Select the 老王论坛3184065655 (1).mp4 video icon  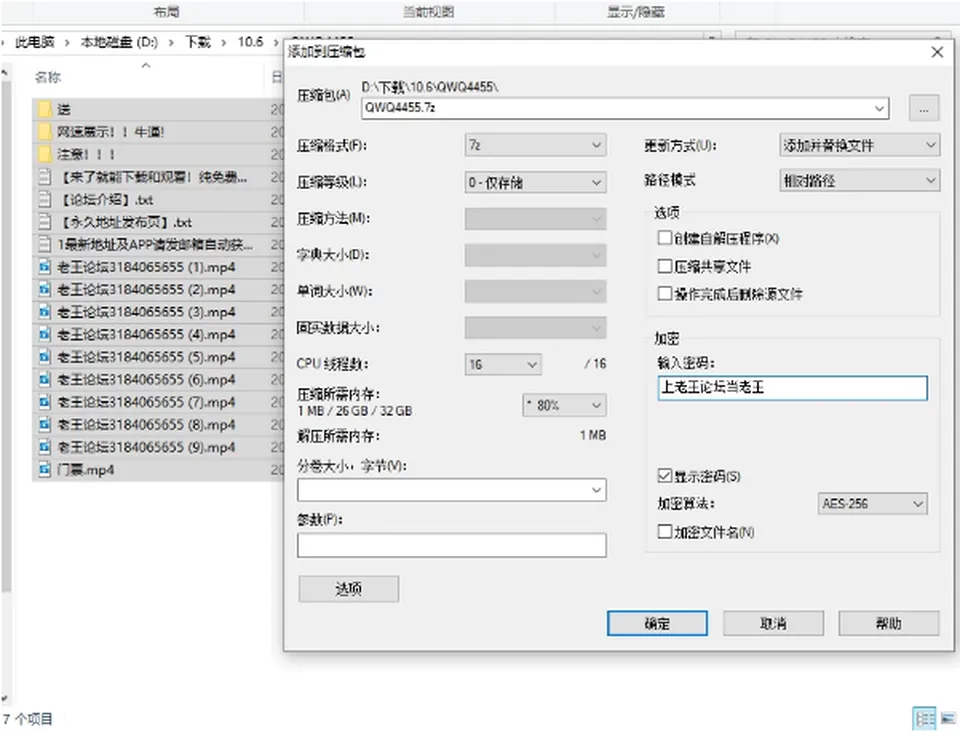pyautogui.click(x=45, y=267)
